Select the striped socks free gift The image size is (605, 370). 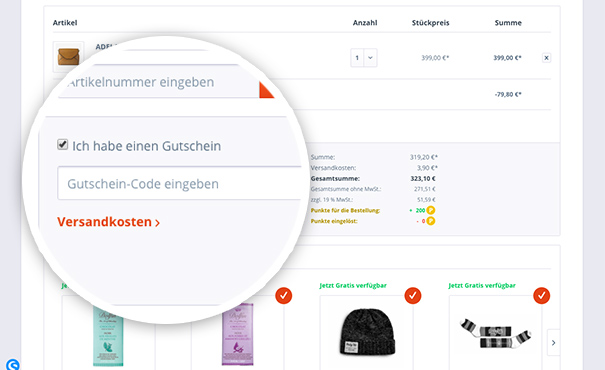[495, 333]
